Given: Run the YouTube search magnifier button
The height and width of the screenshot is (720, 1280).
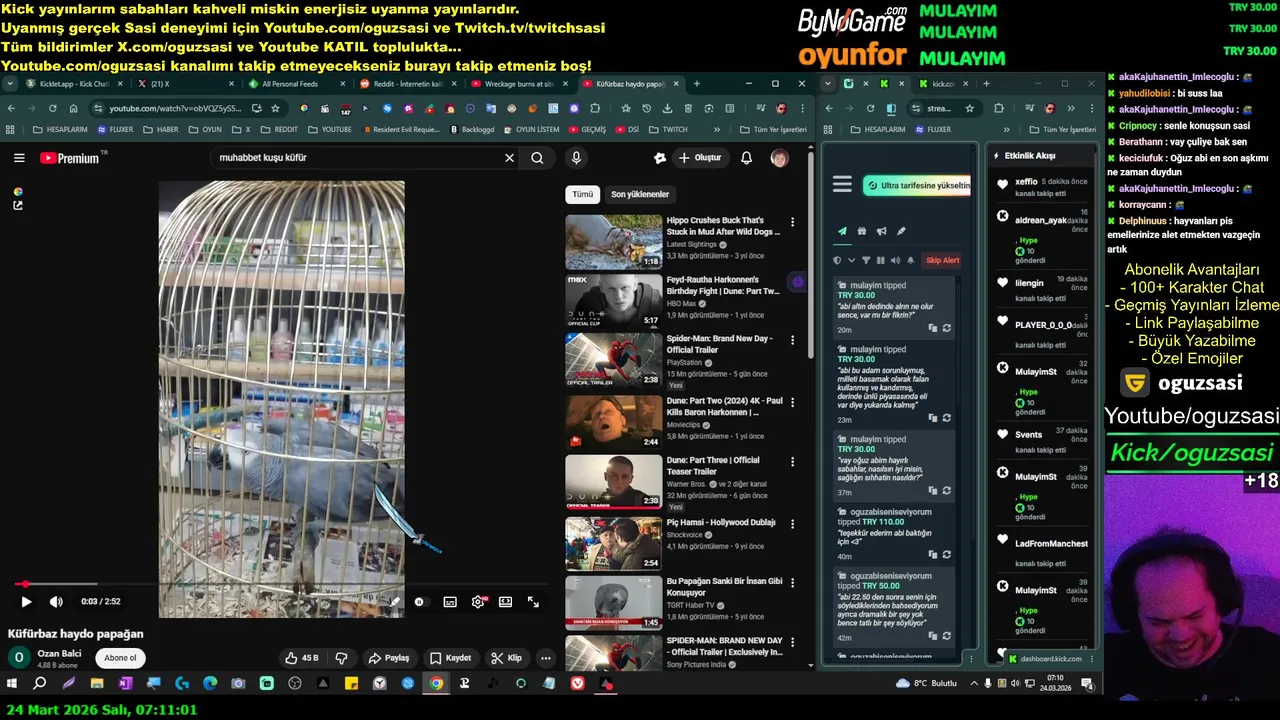Looking at the screenshot, I should pyautogui.click(x=537, y=158).
